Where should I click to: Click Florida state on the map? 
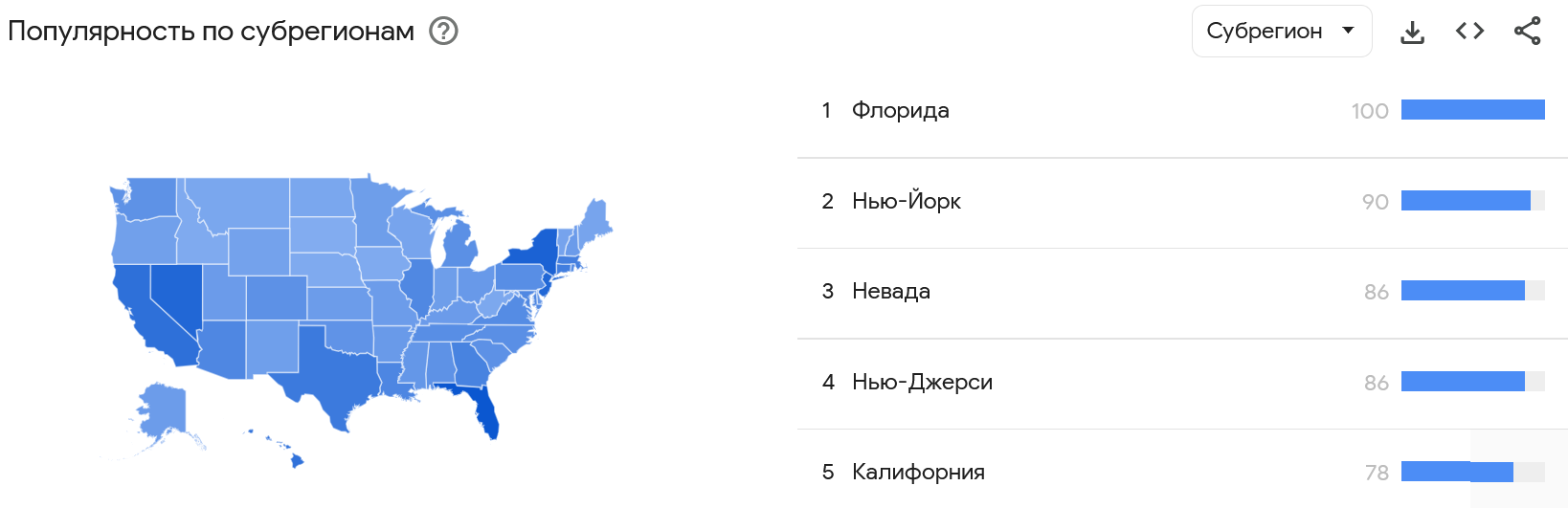coord(487,411)
